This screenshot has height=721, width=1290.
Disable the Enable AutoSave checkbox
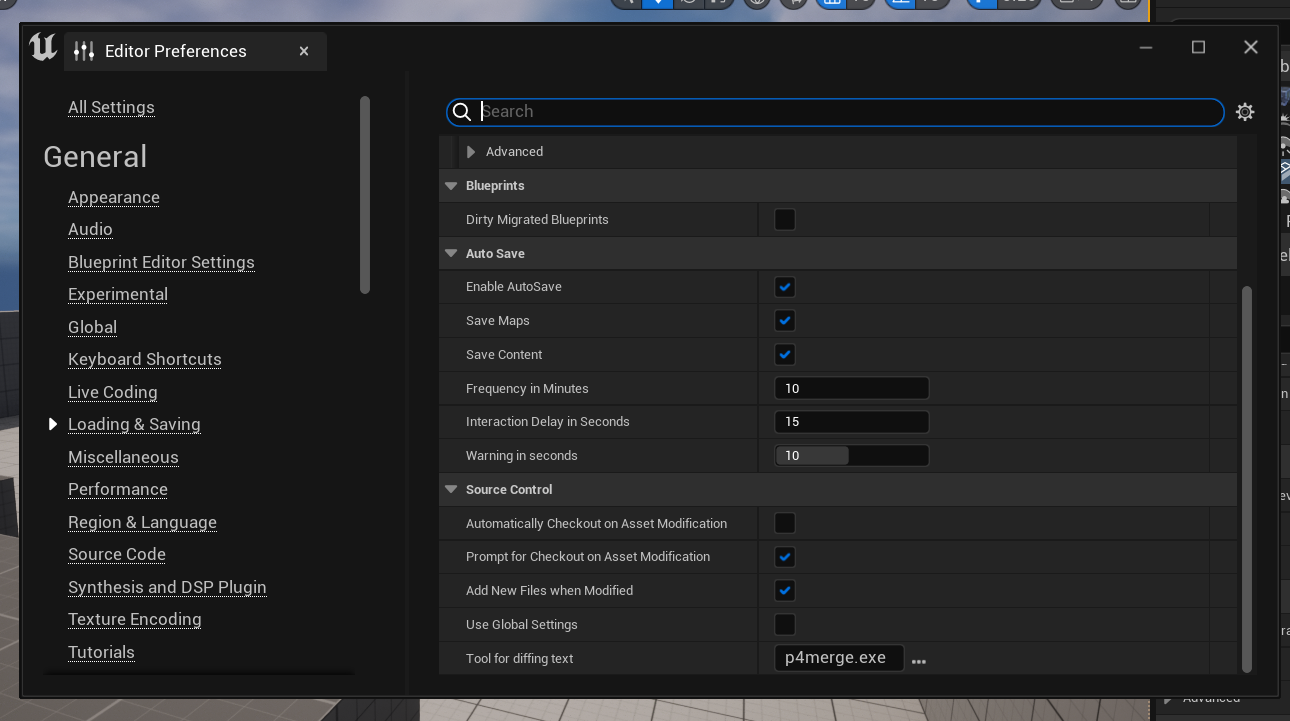(x=785, y=287)
